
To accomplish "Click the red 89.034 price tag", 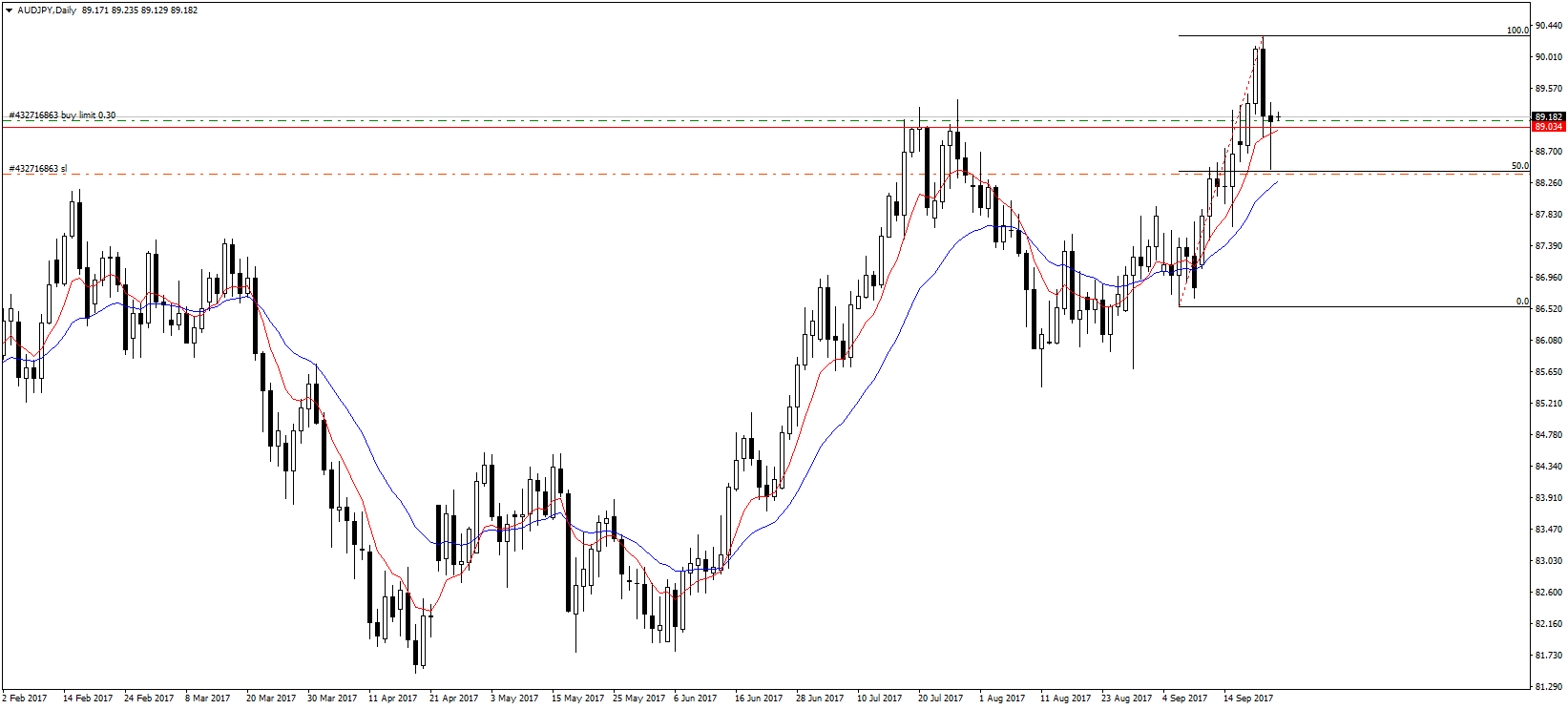I will pos(1548,126).
